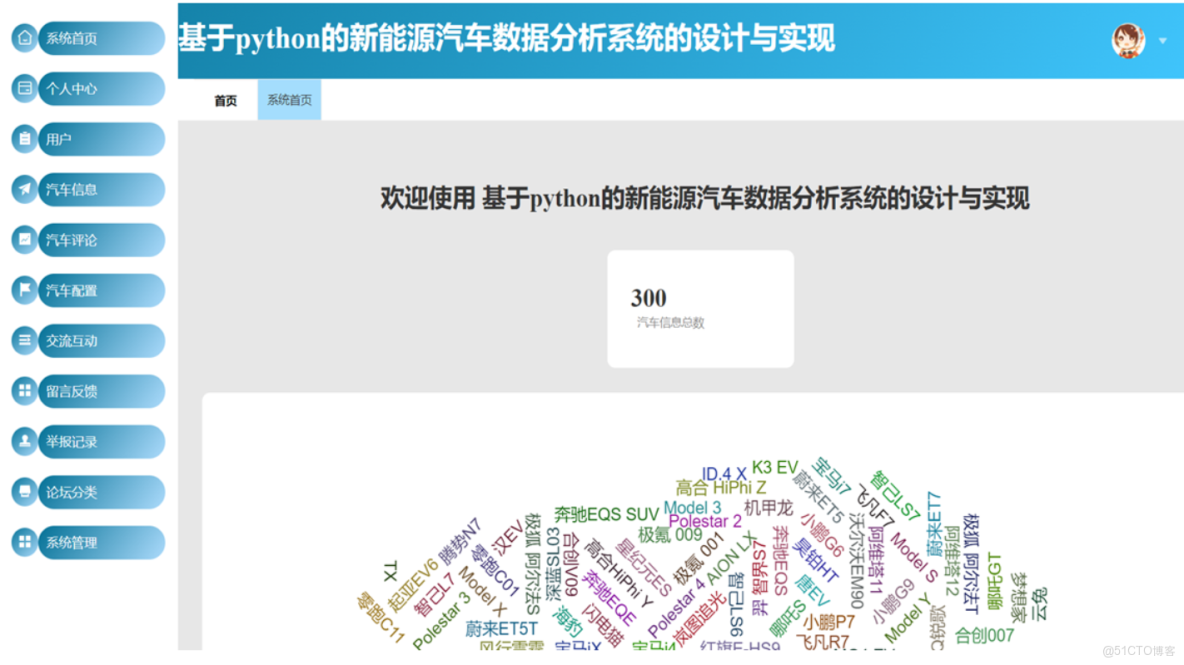The height and width of the screenshot is (665, 1184).
Task: Click the car brand word cloud image
Action: (x=700, y=550)
